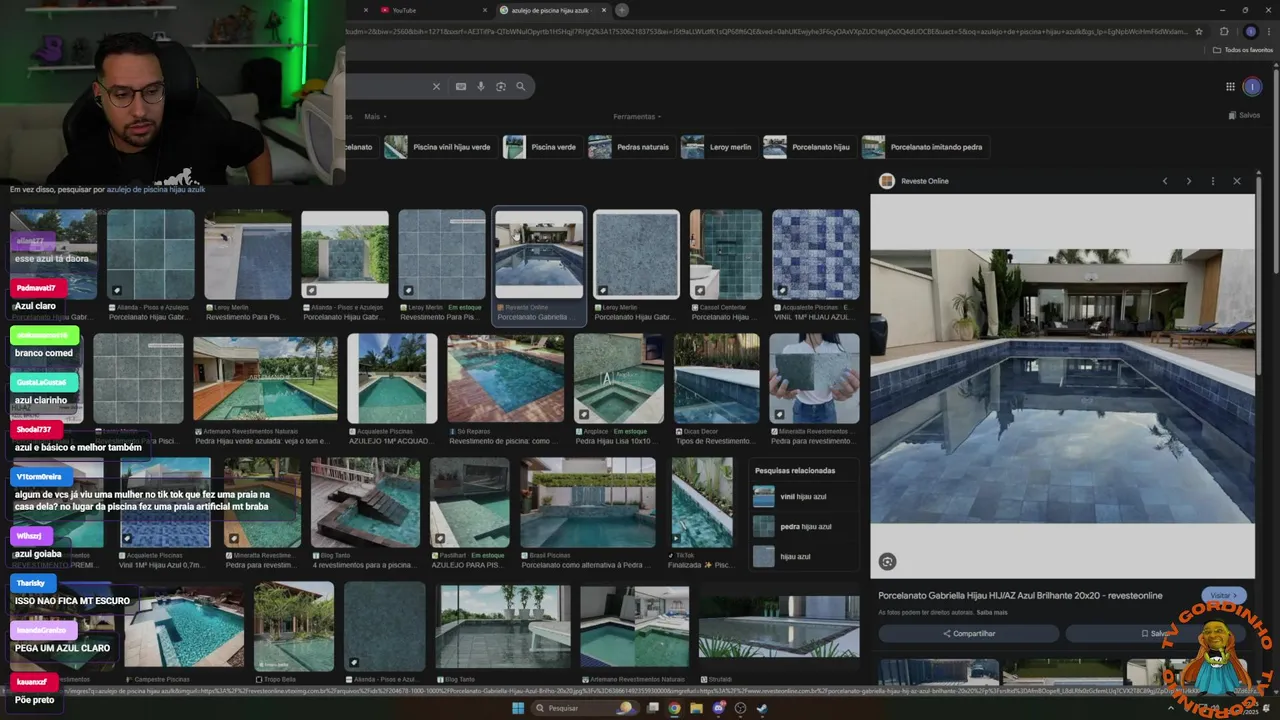Open the TikTok Finalizada pool thumbnail
This screenshot has width=1280, height=720.
(x=702, y=503)
